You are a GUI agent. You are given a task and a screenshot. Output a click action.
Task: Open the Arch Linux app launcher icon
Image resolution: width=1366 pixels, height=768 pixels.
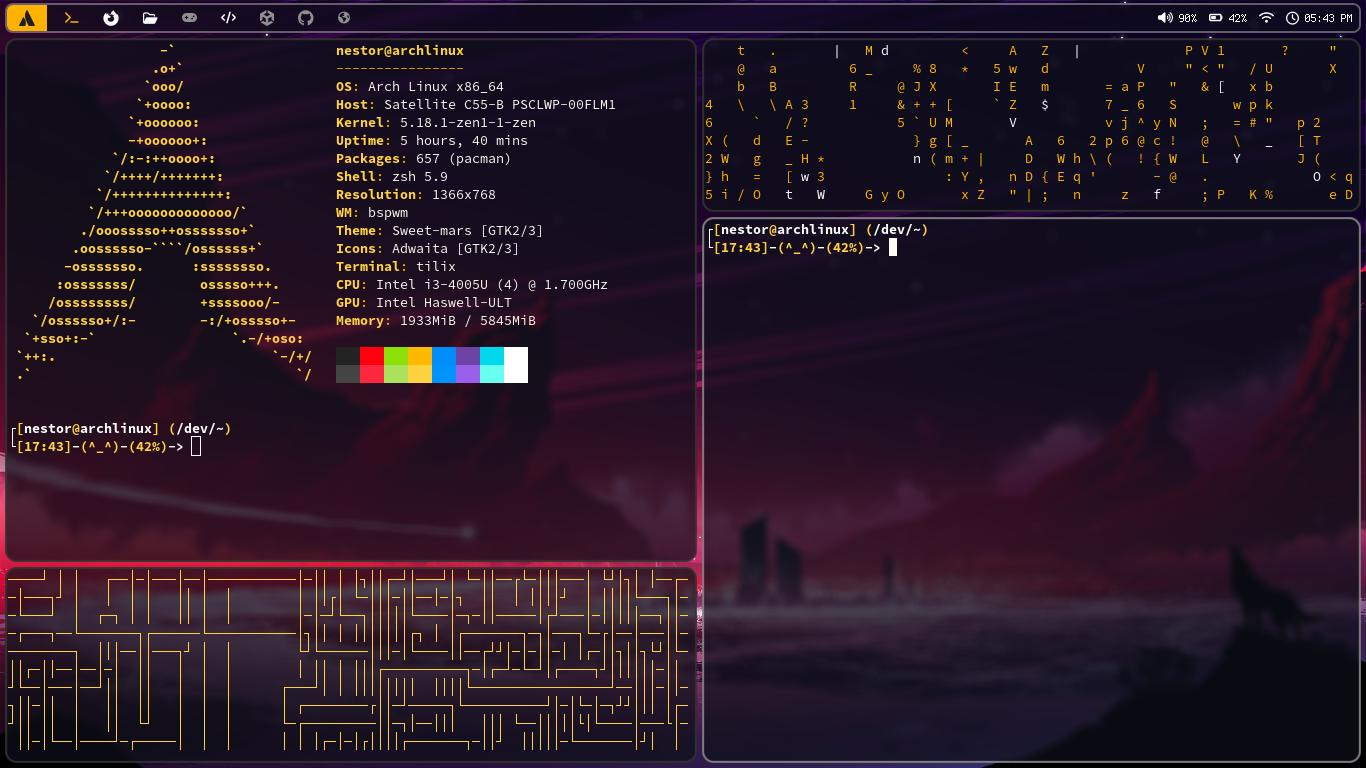pyautogui.click(x=27, y=17)
